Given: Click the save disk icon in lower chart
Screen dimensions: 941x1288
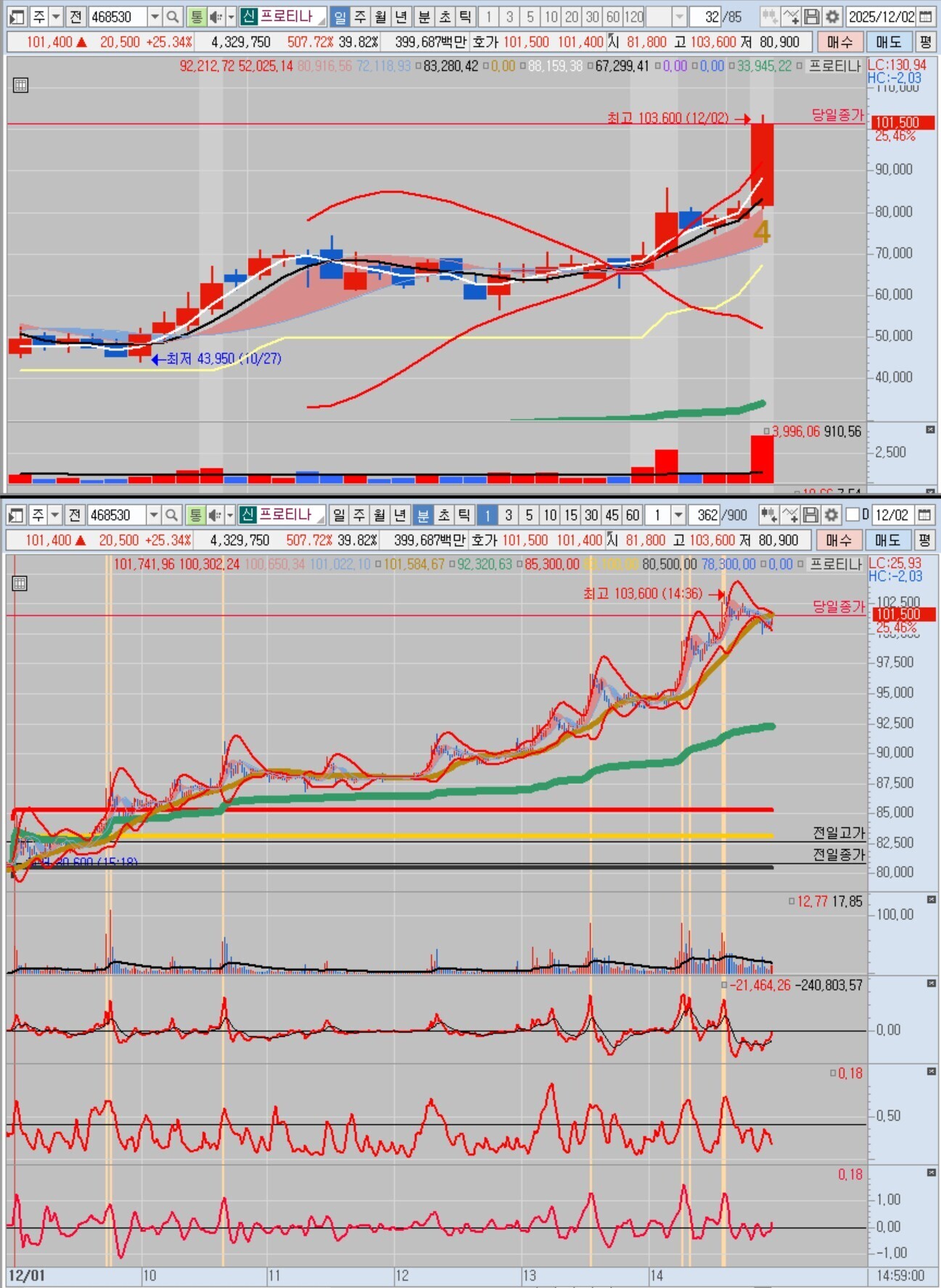Looking at the screenshot, I should 811,515.
